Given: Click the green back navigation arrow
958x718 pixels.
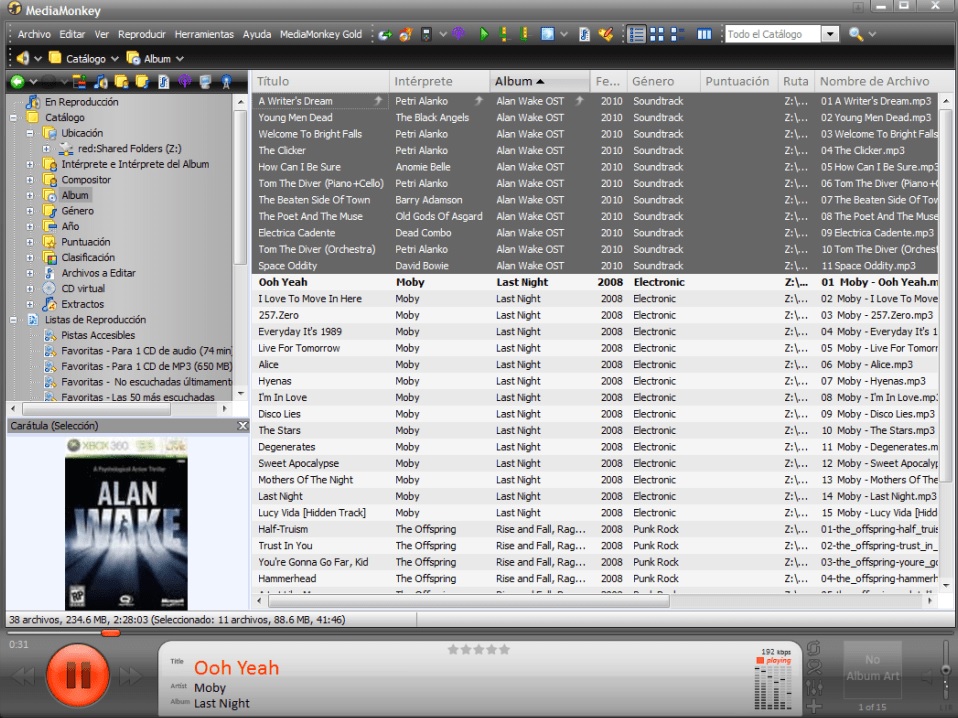Looking at the screenshot, I should 17,81.
